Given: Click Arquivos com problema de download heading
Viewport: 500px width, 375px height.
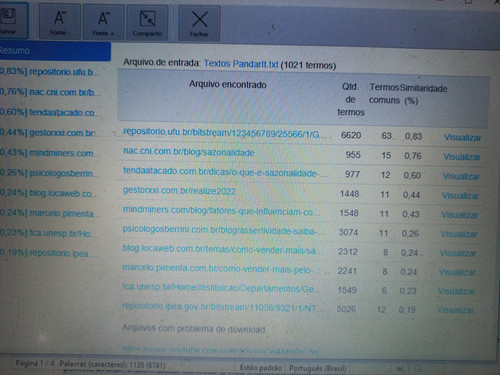Looking at the screenshot, I should click(x=194, y=329).
